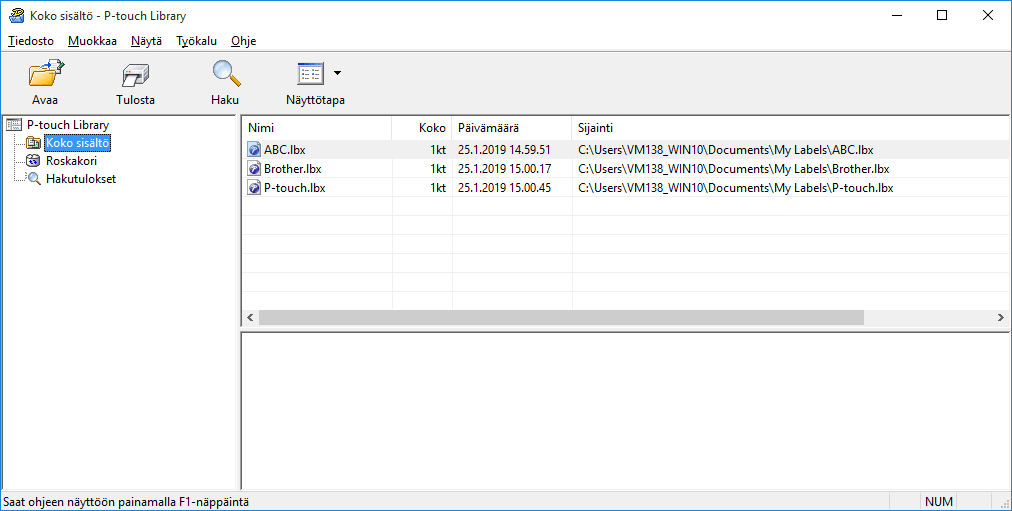Click the 1kt size of Brother.lbx

[x=438, y=169]
